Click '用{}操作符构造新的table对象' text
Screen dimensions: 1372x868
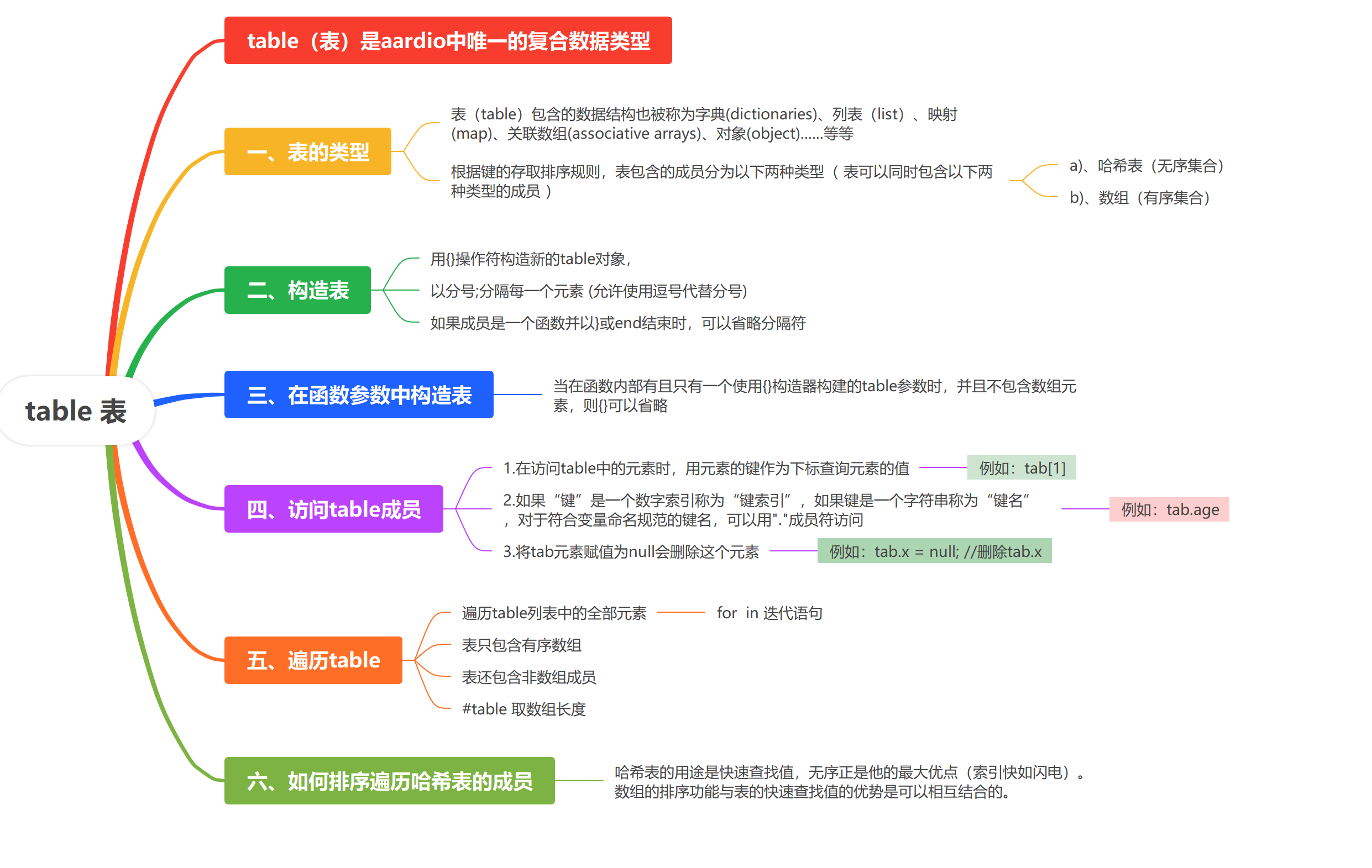[x=532, y=259]
